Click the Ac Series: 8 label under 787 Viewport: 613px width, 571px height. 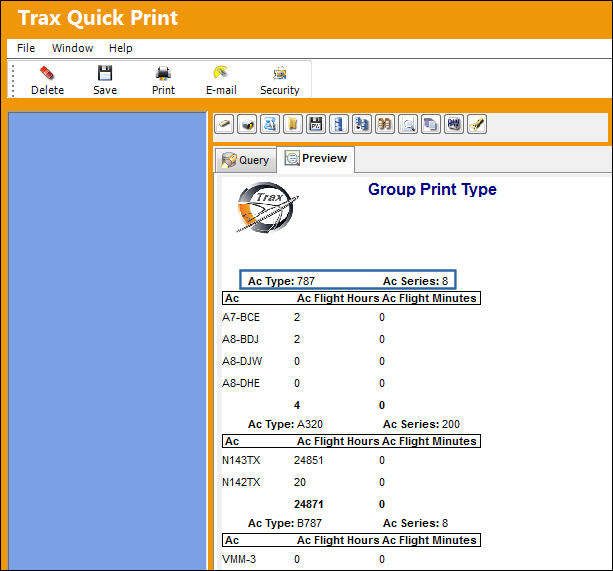[415, 281]
